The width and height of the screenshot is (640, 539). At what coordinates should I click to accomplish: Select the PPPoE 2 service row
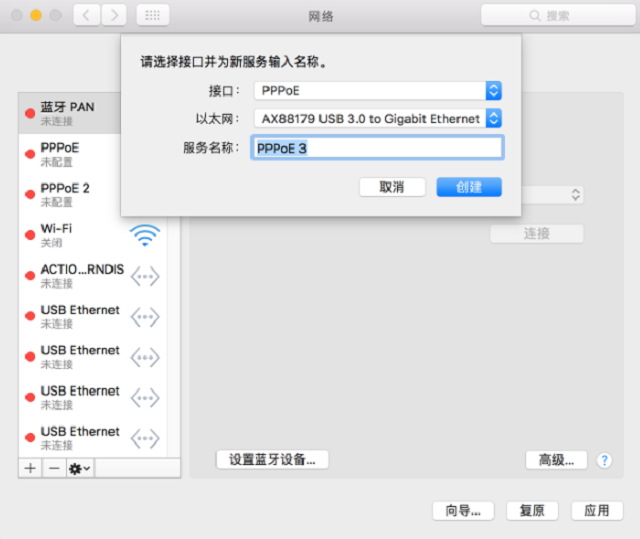coord(70,195)
